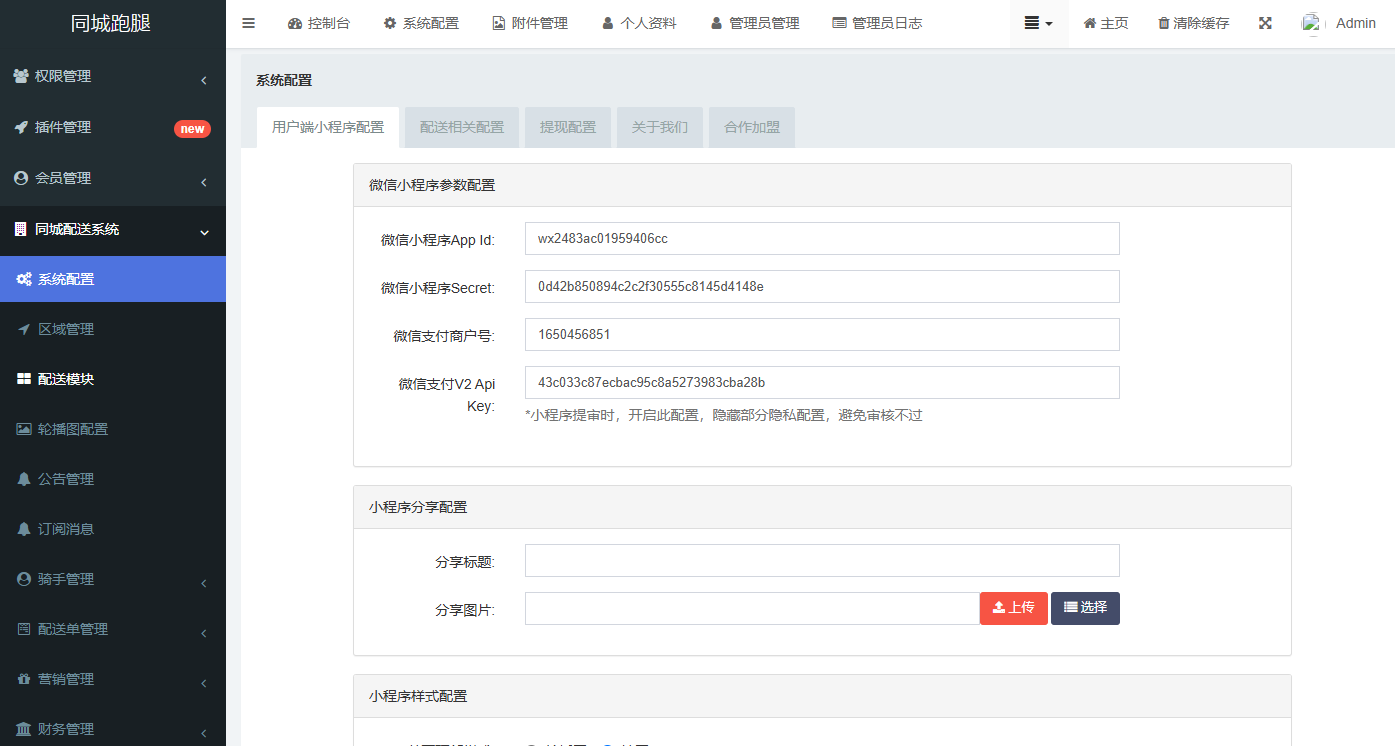
Task: Click the red 上传 button
Action: tap(1013, 608)
